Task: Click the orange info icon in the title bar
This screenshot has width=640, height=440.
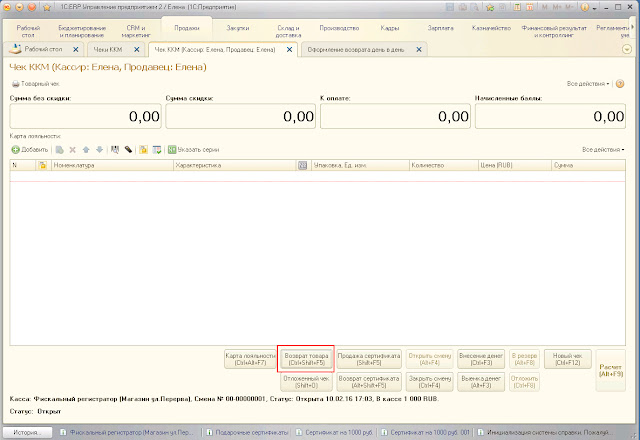Action: 584,7
